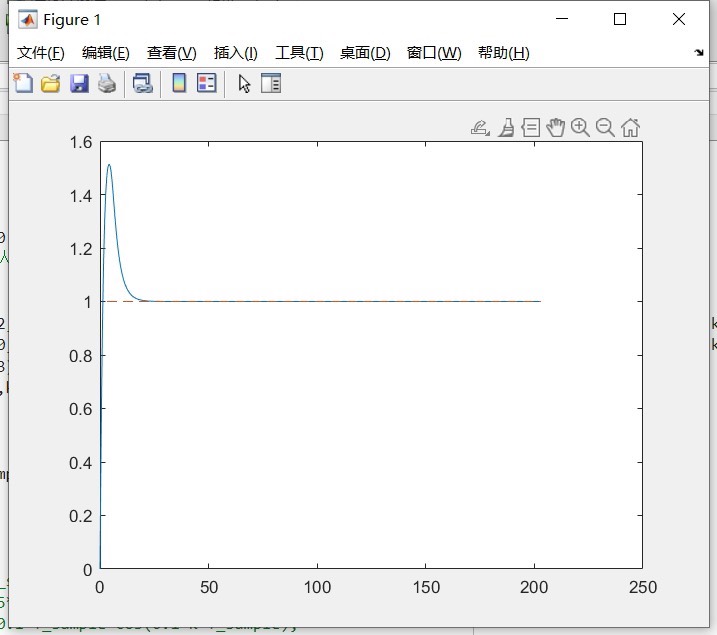Click the y-axis tick label 1.2

(x=81, y=250)
